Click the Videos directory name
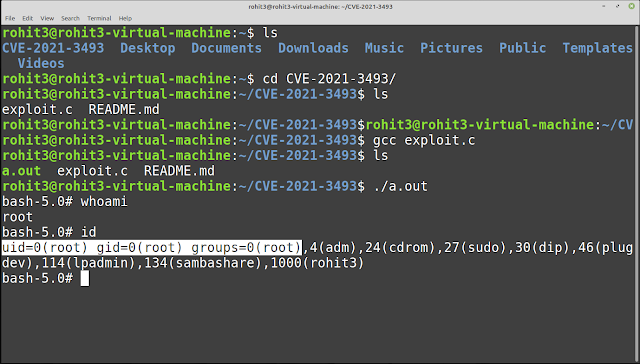Screen dimensions: 640x364 (x=41, y=64)
